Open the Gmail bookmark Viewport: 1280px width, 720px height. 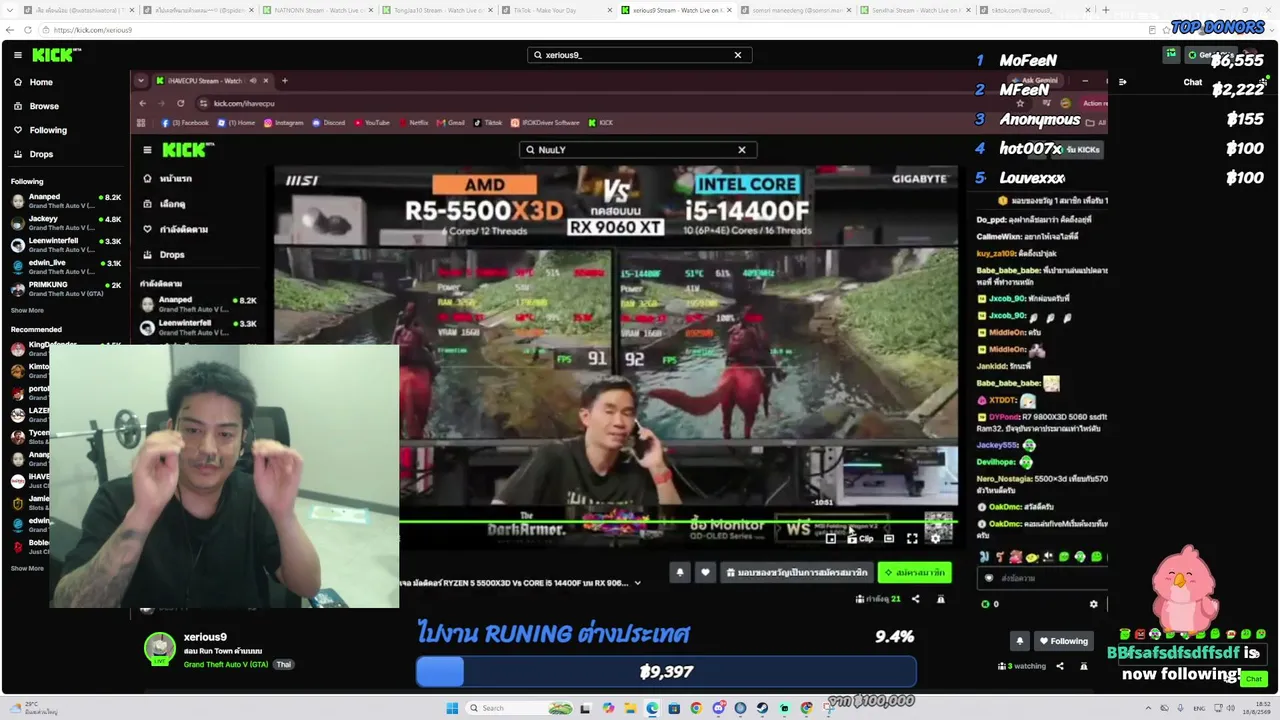[451, 123]
